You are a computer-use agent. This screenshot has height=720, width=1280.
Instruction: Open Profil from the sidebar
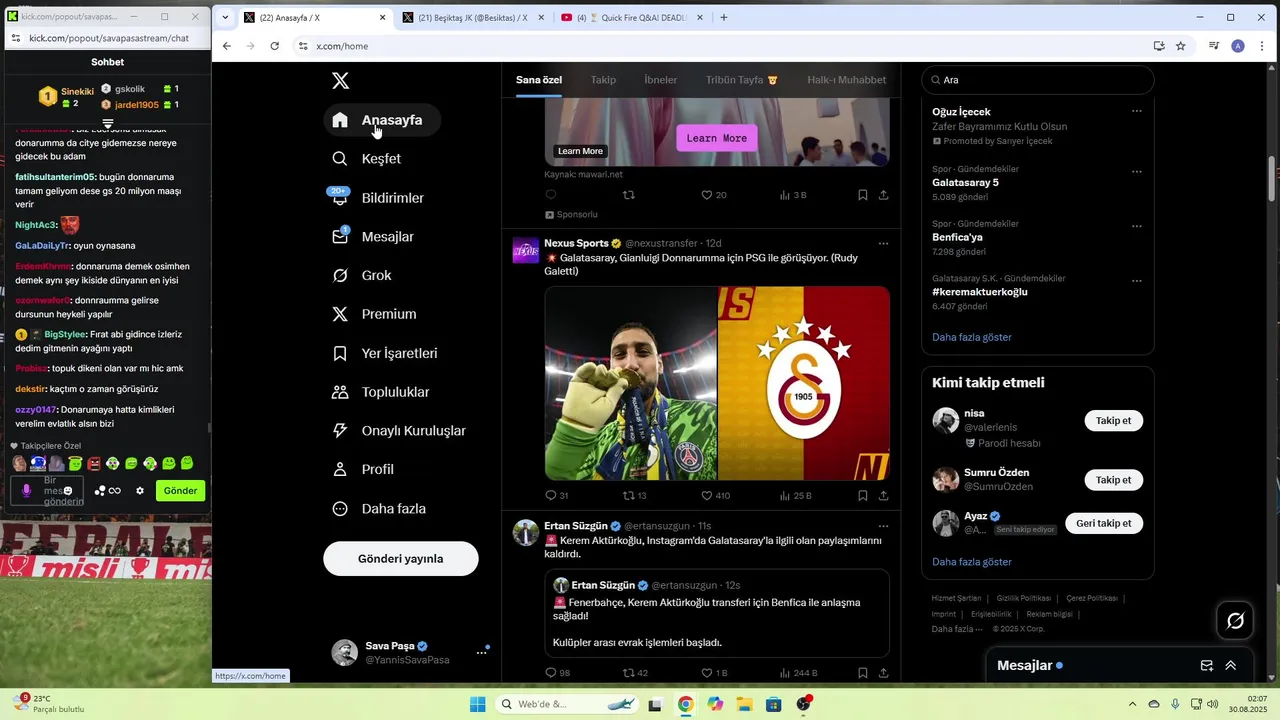click(x=363, y=469)
